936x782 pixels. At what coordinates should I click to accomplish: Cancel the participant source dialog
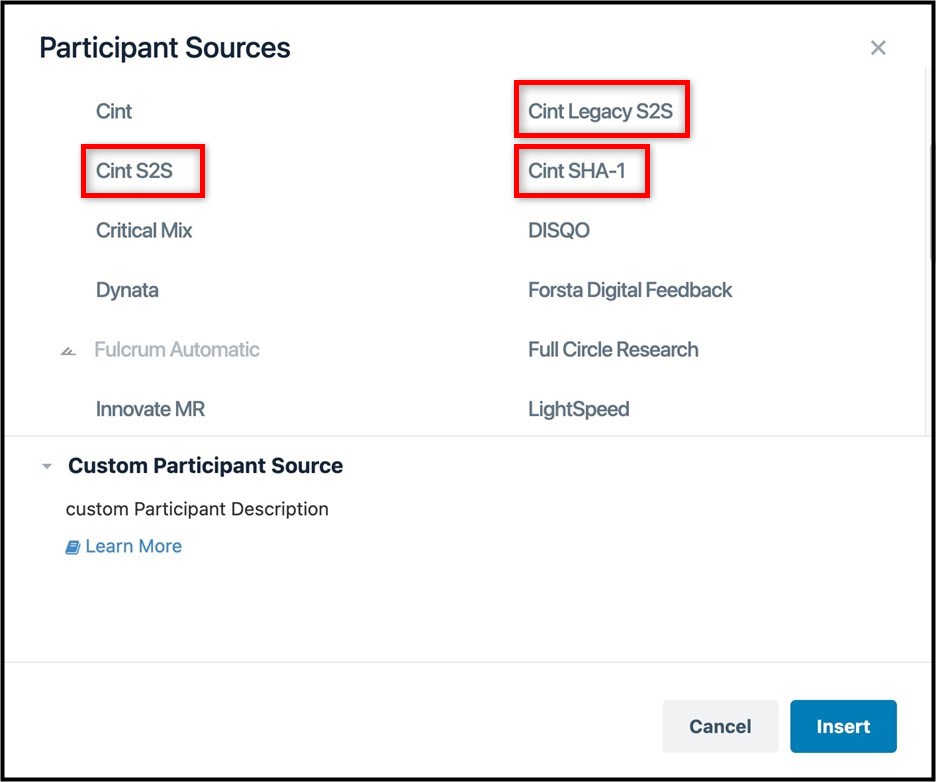[720, 726]
